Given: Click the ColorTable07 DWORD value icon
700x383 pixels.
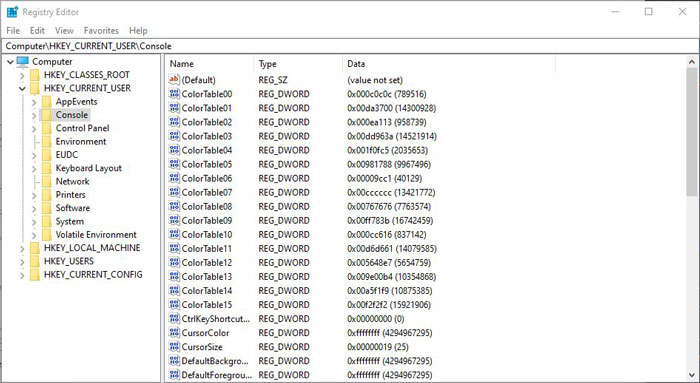Looking at the screenshot, I should [x=174, y=192].
